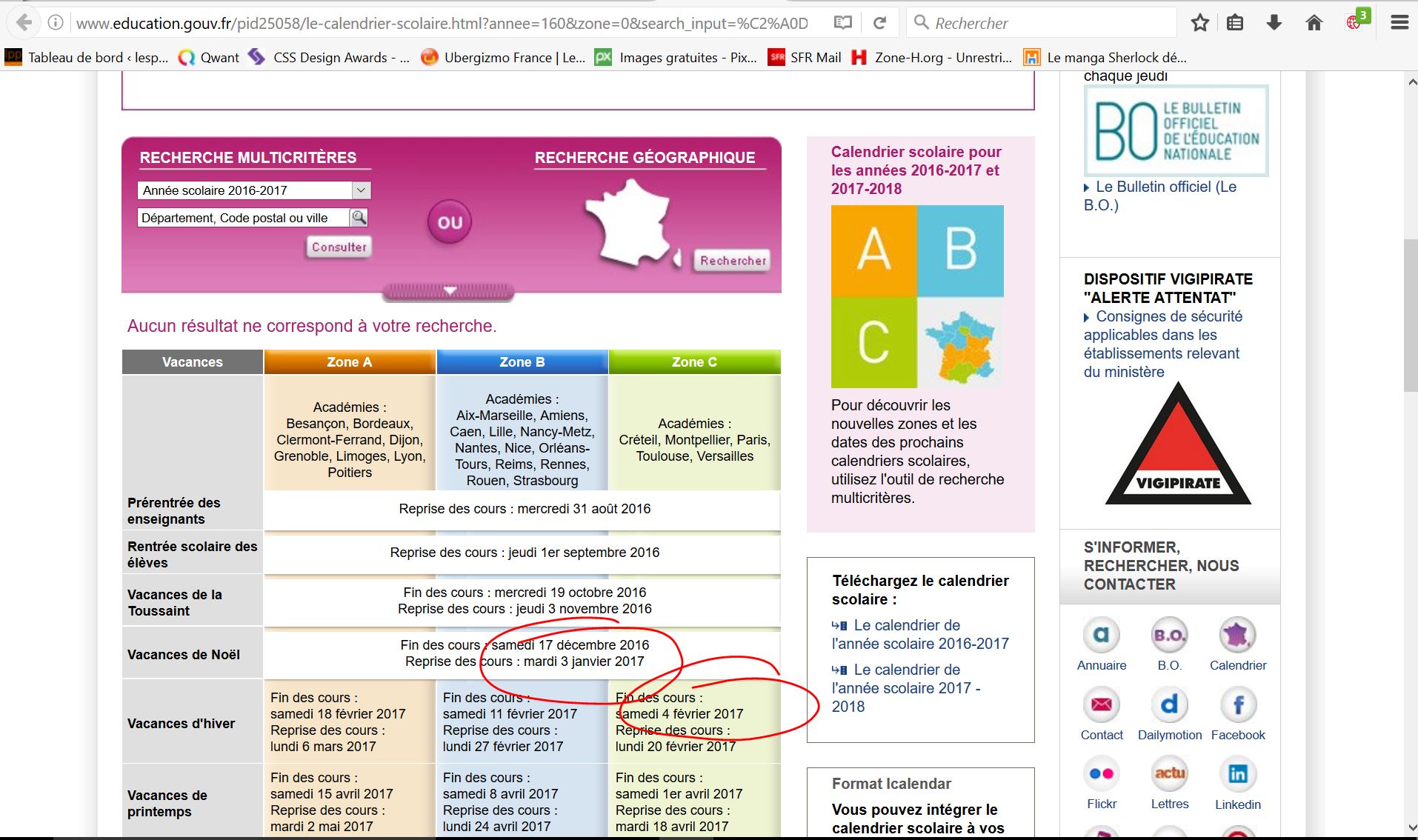Open the downloads arrow icon

[x=1274, y=23]
